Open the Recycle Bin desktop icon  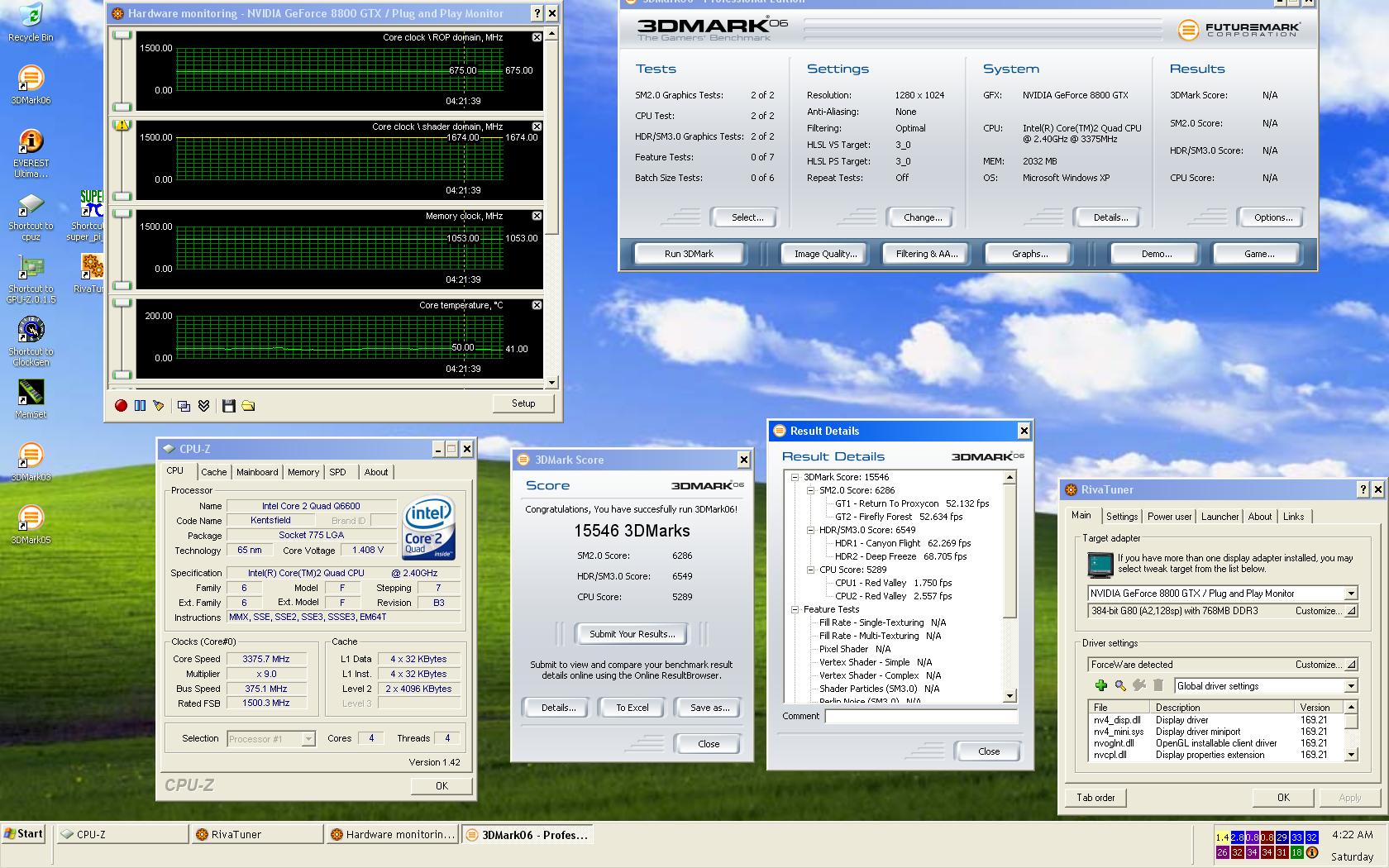[31, 22]
